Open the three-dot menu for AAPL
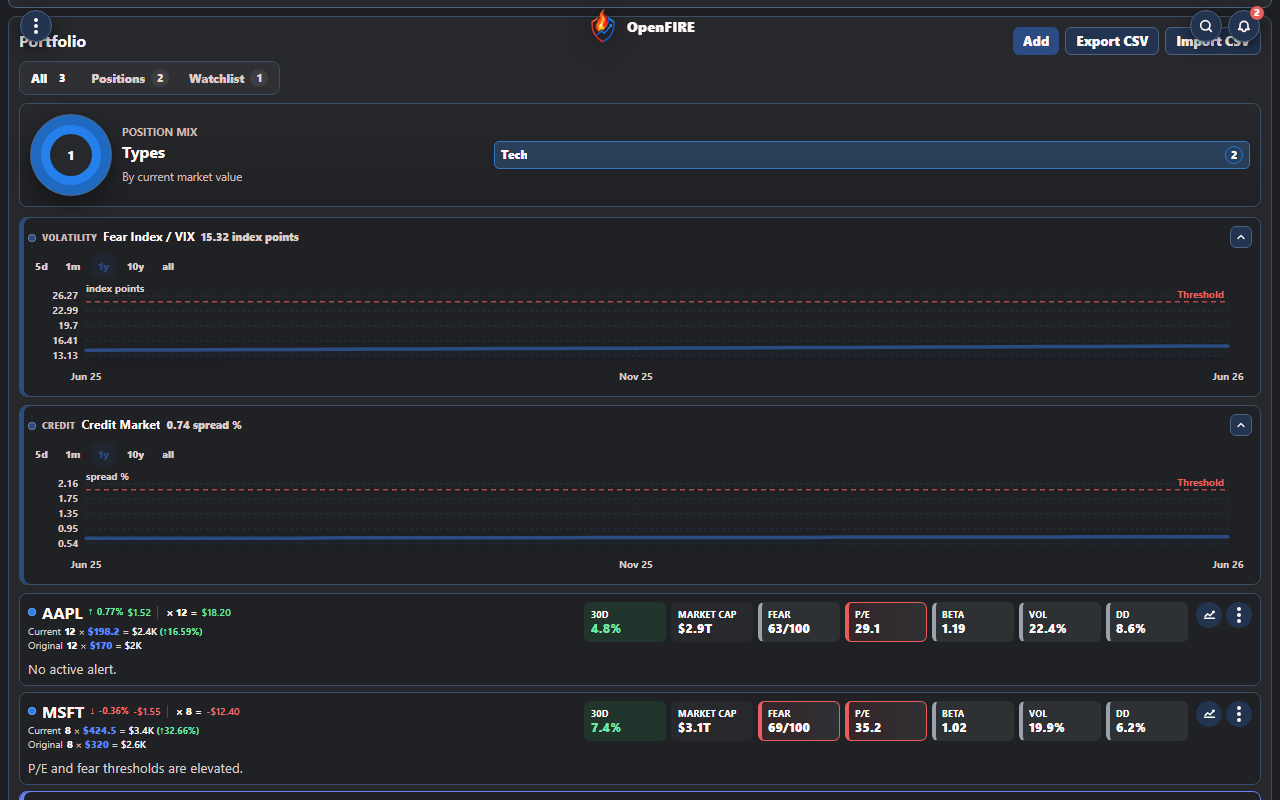Screen dimensions: 1280x800 1239,615
